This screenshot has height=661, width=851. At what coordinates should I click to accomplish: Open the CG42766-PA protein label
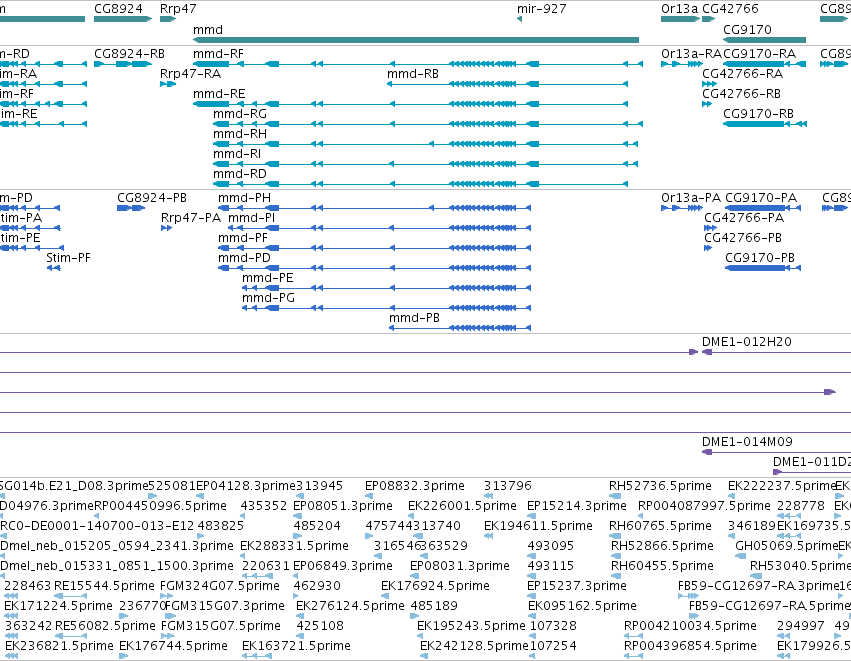point(744,218)
